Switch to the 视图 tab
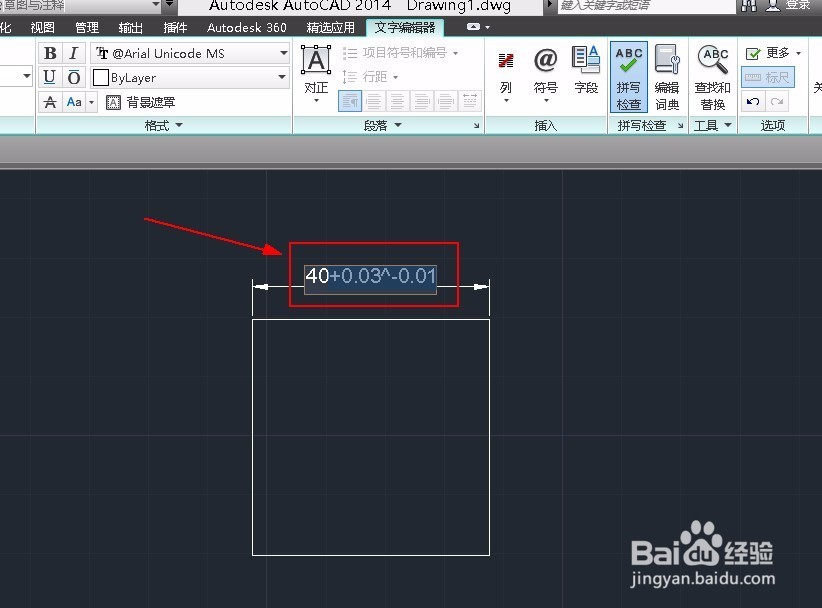This screenshot has height=608, width=822. click(42, 27)
